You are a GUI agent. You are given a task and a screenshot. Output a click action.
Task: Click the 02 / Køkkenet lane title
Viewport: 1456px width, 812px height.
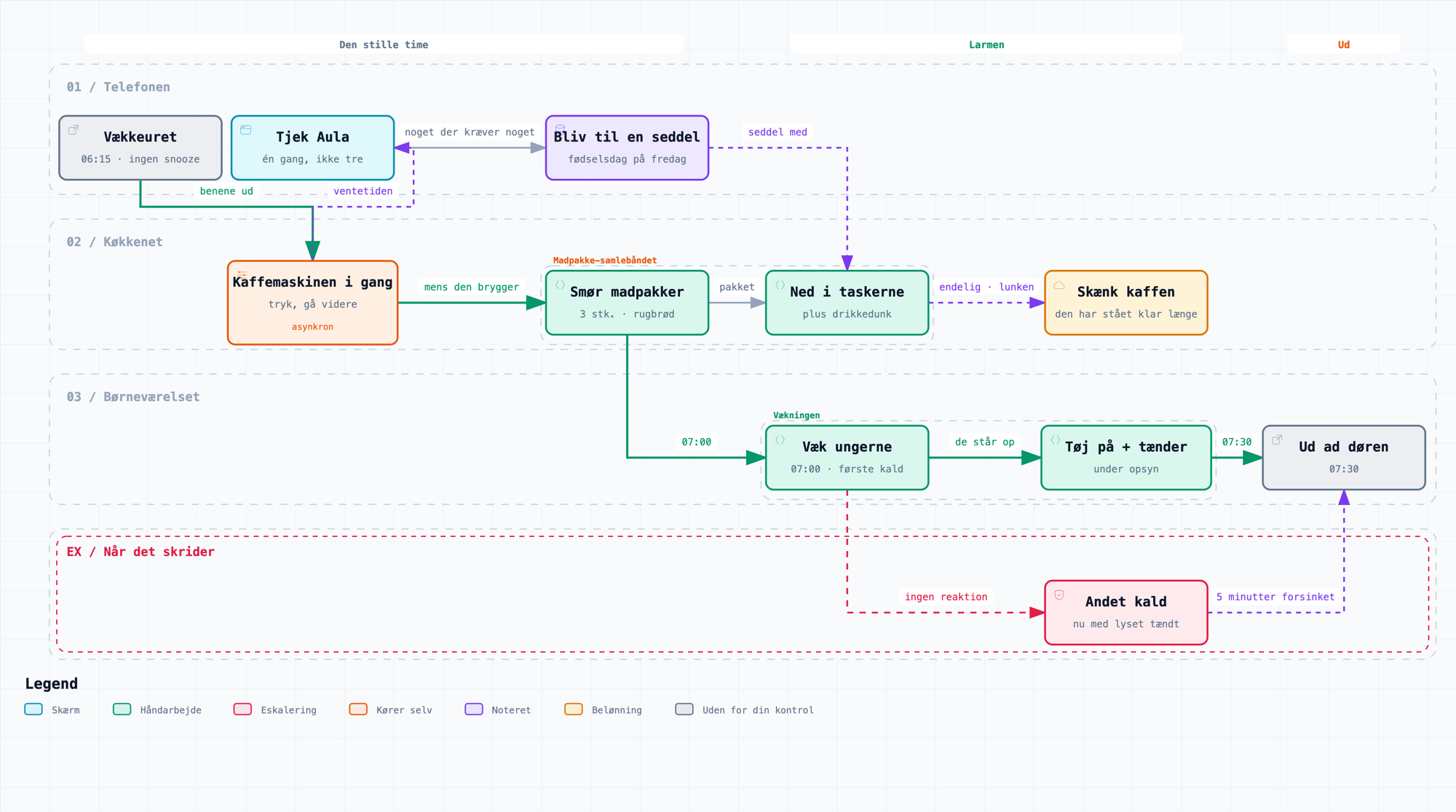[x=114, y=242]
